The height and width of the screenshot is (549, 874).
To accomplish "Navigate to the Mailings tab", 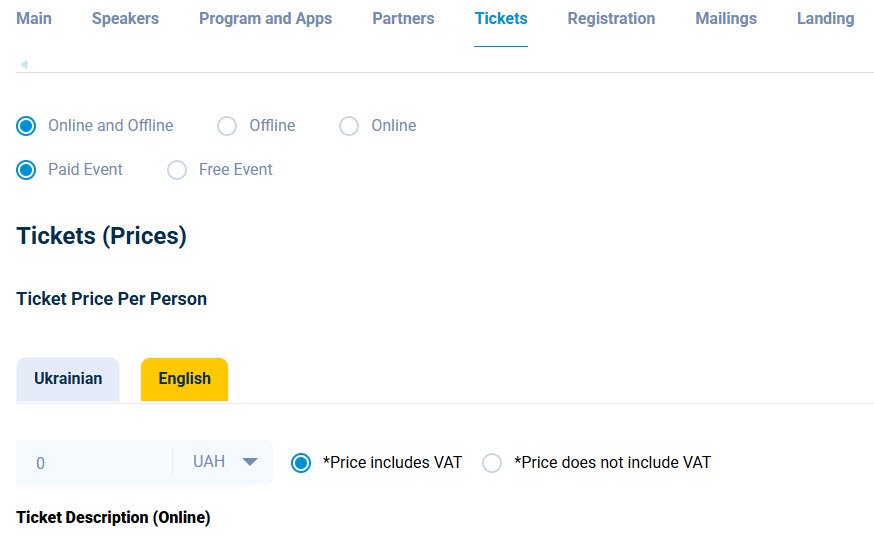I will [x=726, y=19].
